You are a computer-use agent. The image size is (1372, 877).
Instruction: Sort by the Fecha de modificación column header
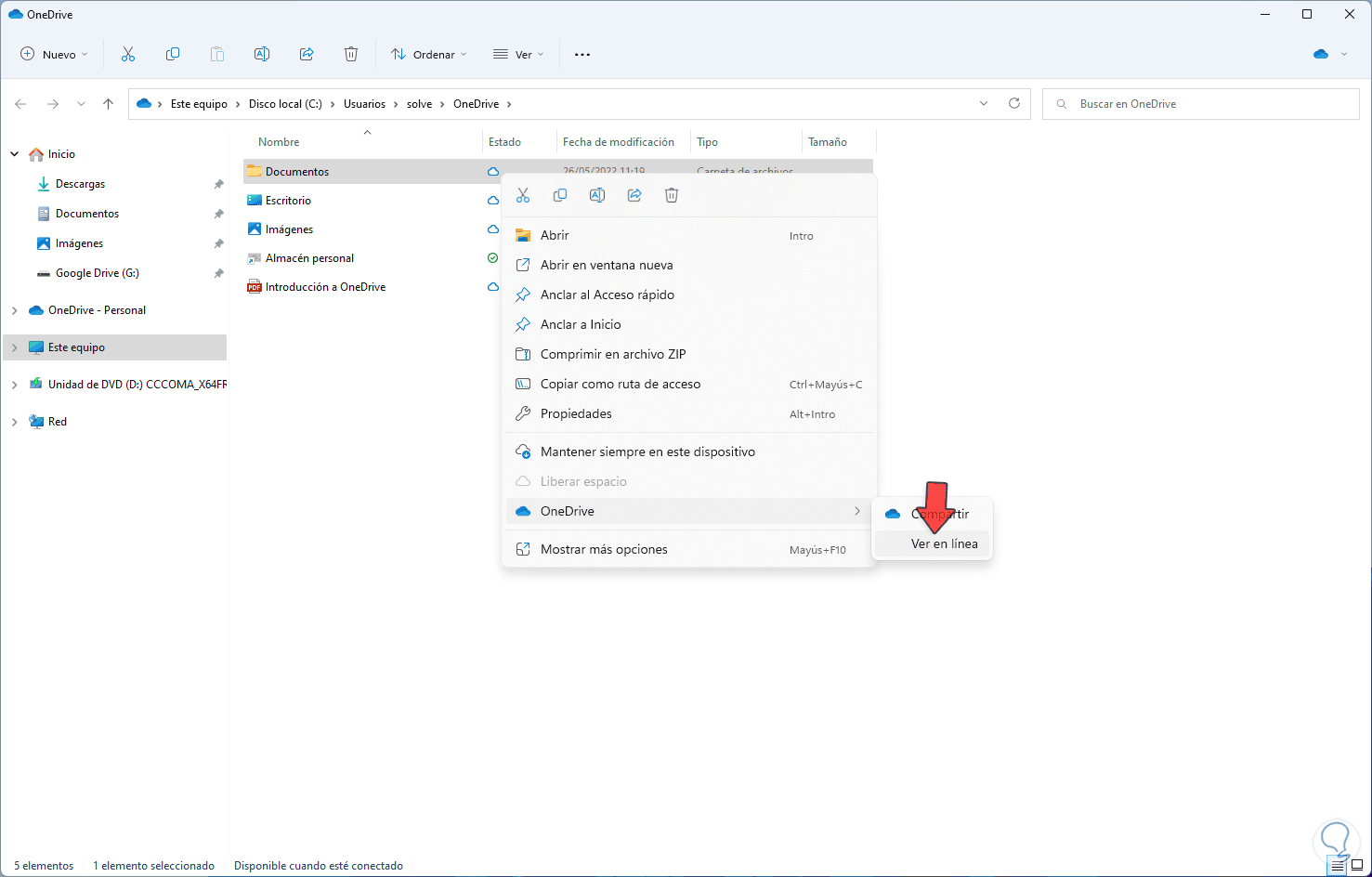click(x=619, y=142)
